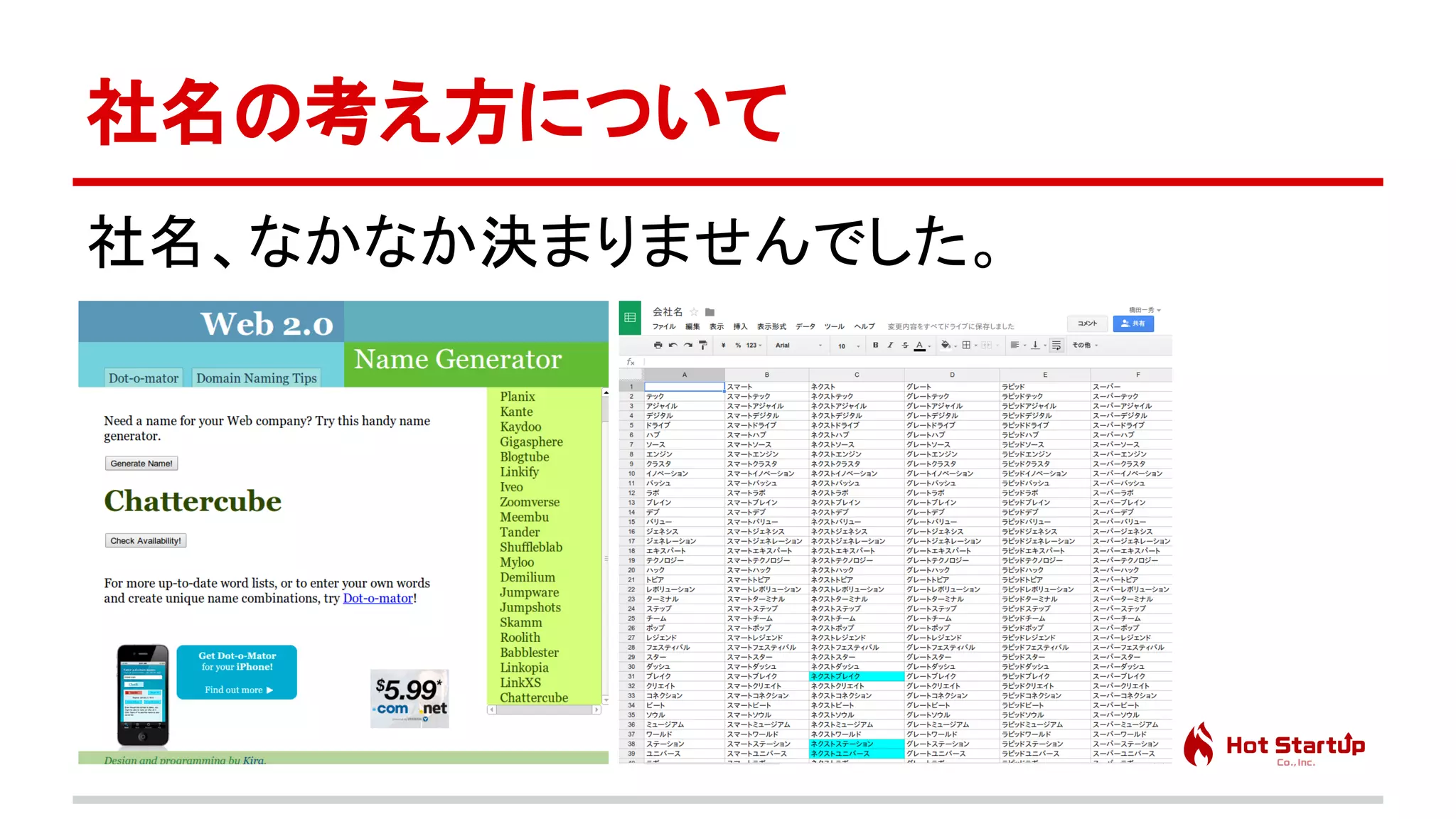Click highlighted cell ネクストステーション

tap(857, 744)
